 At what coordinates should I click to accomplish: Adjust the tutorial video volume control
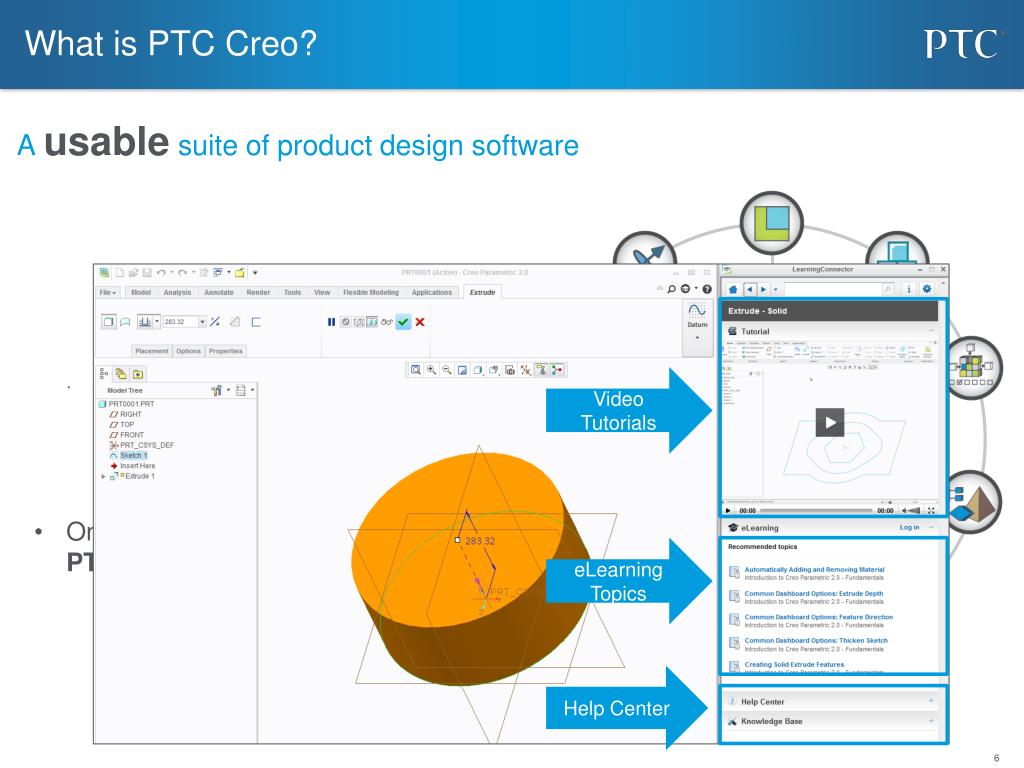pyautogui.click(x=911, y=510)
